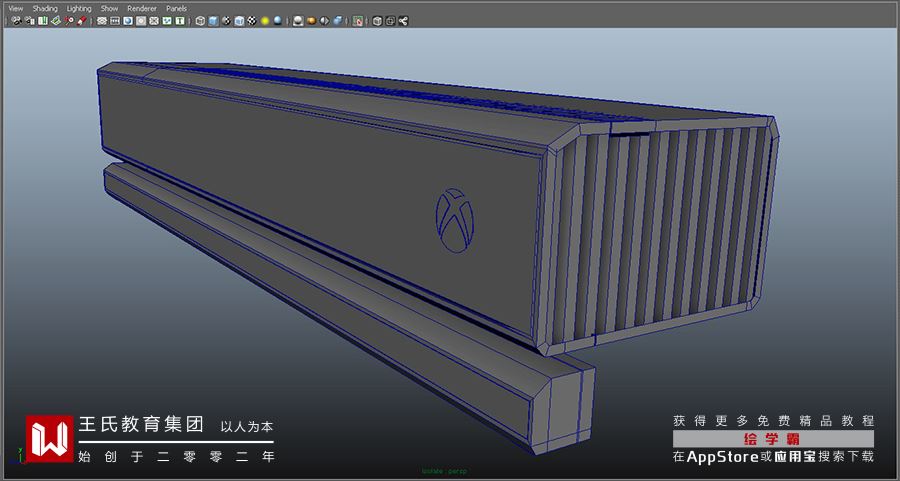900x481 pixels.
Task: Toggle the Resolution Gate icon
Action: [128, 21]
